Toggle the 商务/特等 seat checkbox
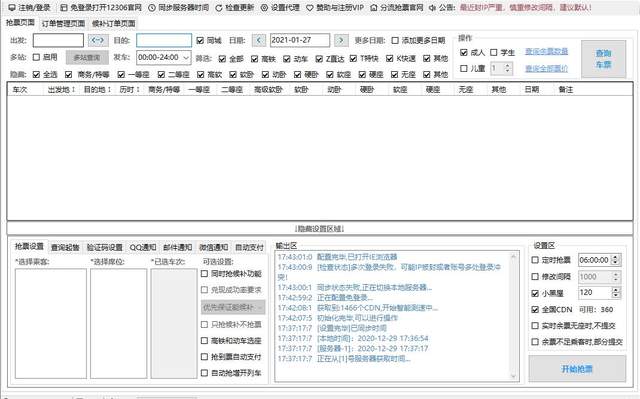Viewport: 640px width, 399px height. coord(69,75)
